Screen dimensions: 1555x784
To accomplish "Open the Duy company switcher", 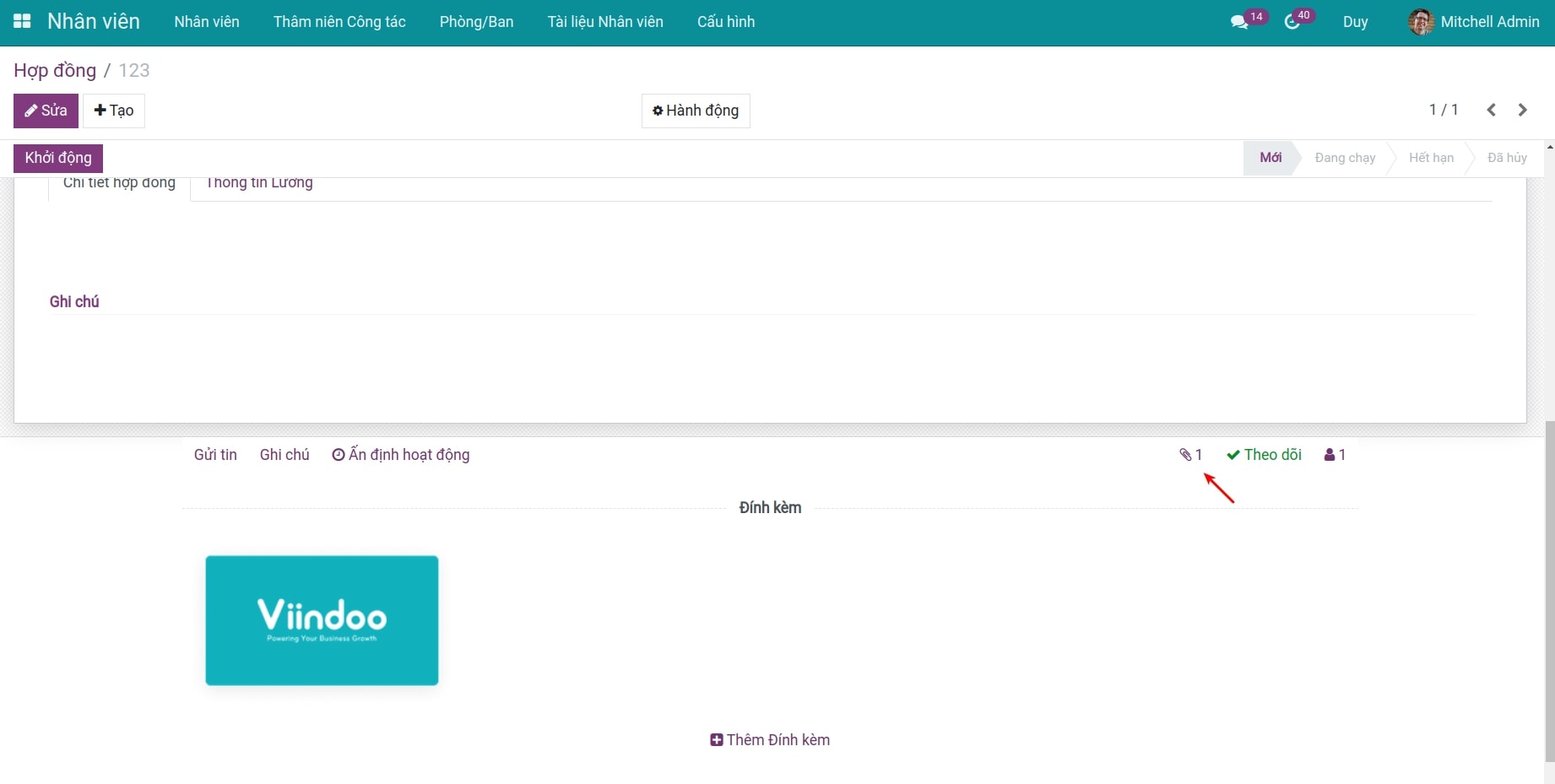I will tap(1355, 22).
